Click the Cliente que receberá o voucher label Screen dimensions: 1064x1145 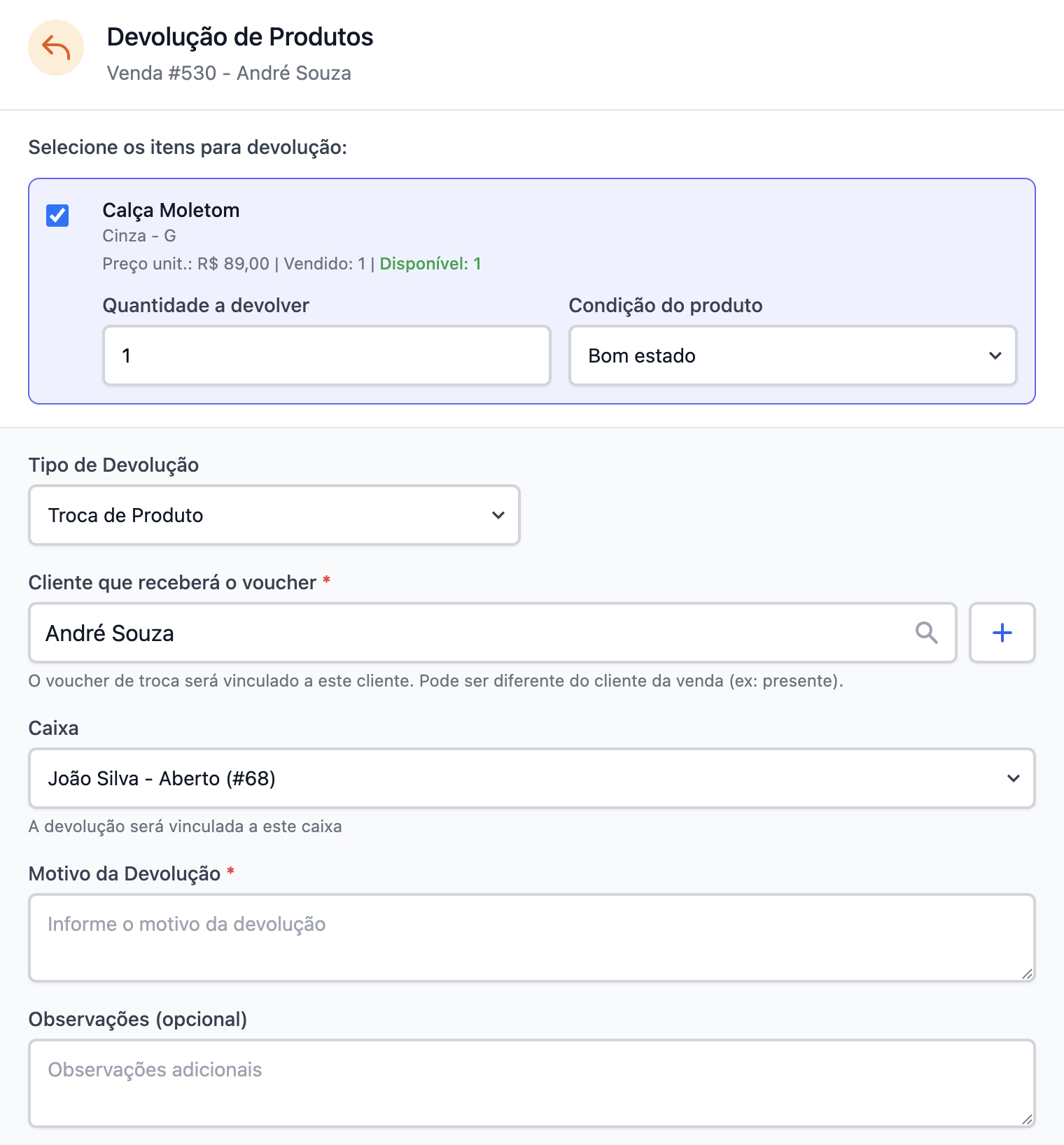[x=172, y=582]
